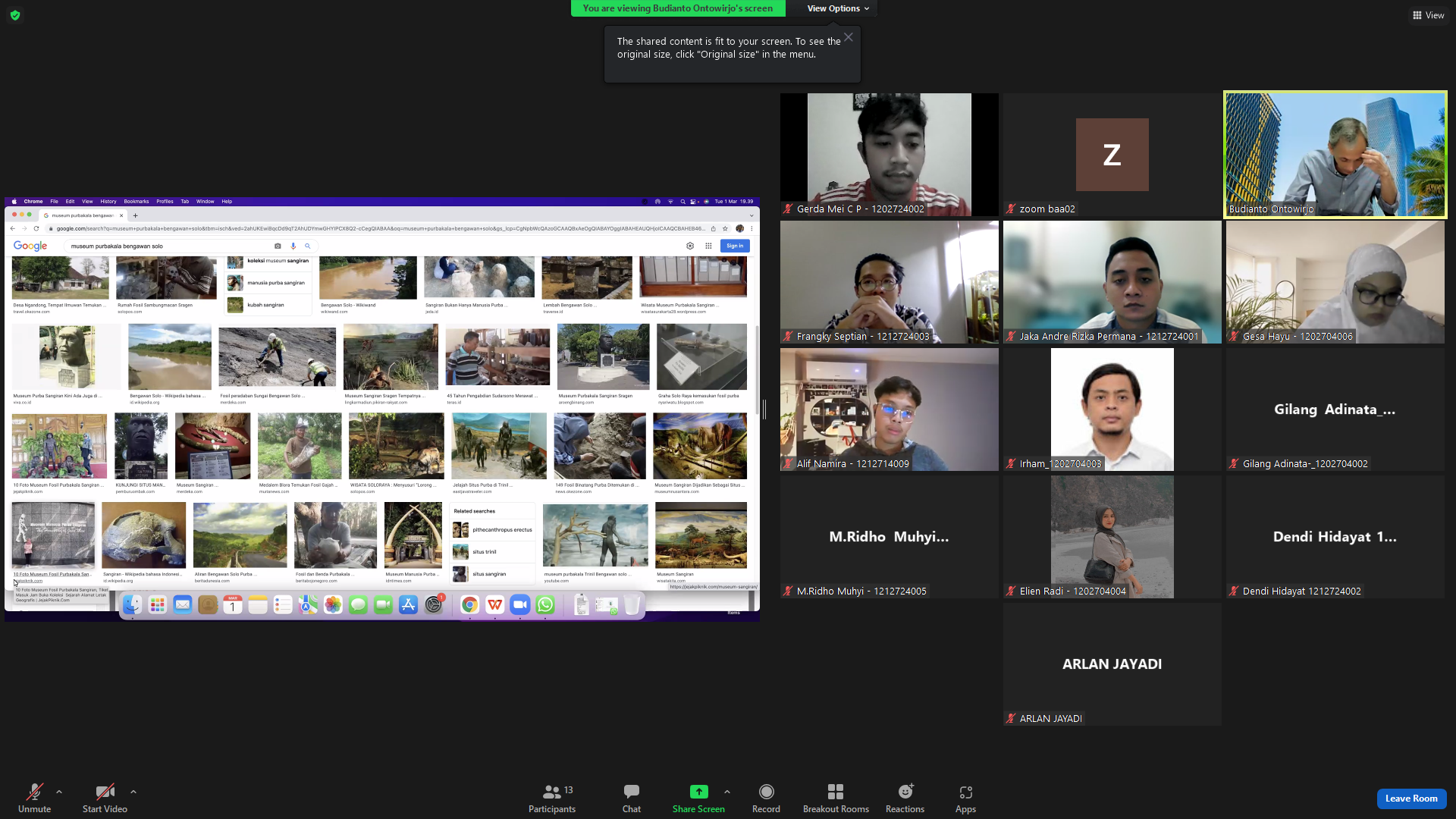This screenshot has width=1456, height=819.
Task: Open the Window menu in shared Chrome
Action: point(206,202)
